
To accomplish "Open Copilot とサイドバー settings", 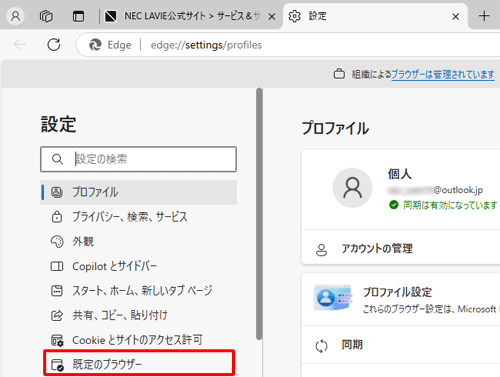I will [x=138, y=266].
